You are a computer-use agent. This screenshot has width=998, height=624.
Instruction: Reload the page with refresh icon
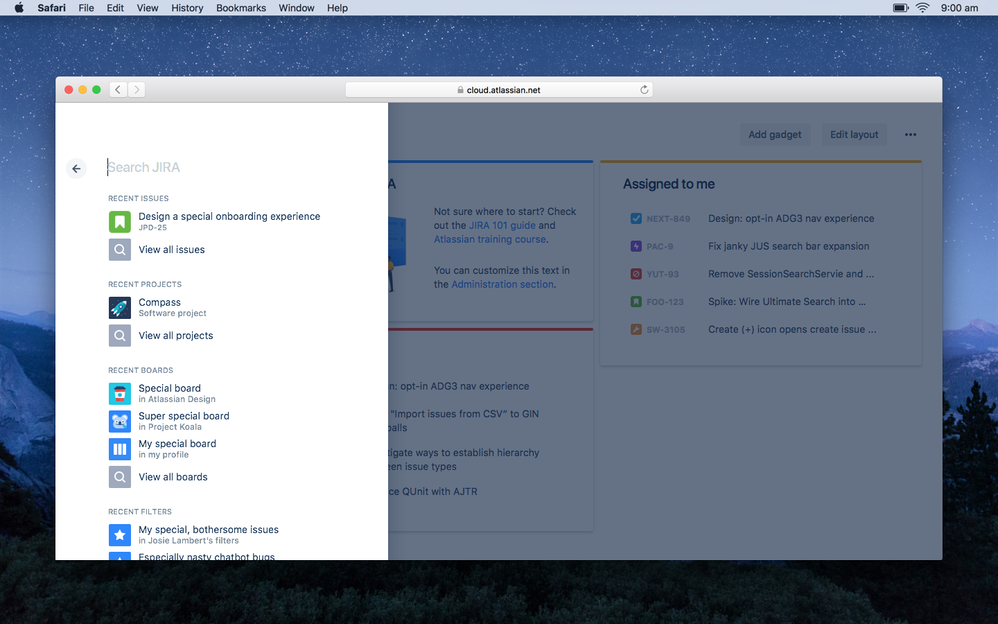(x=644, y=90)
